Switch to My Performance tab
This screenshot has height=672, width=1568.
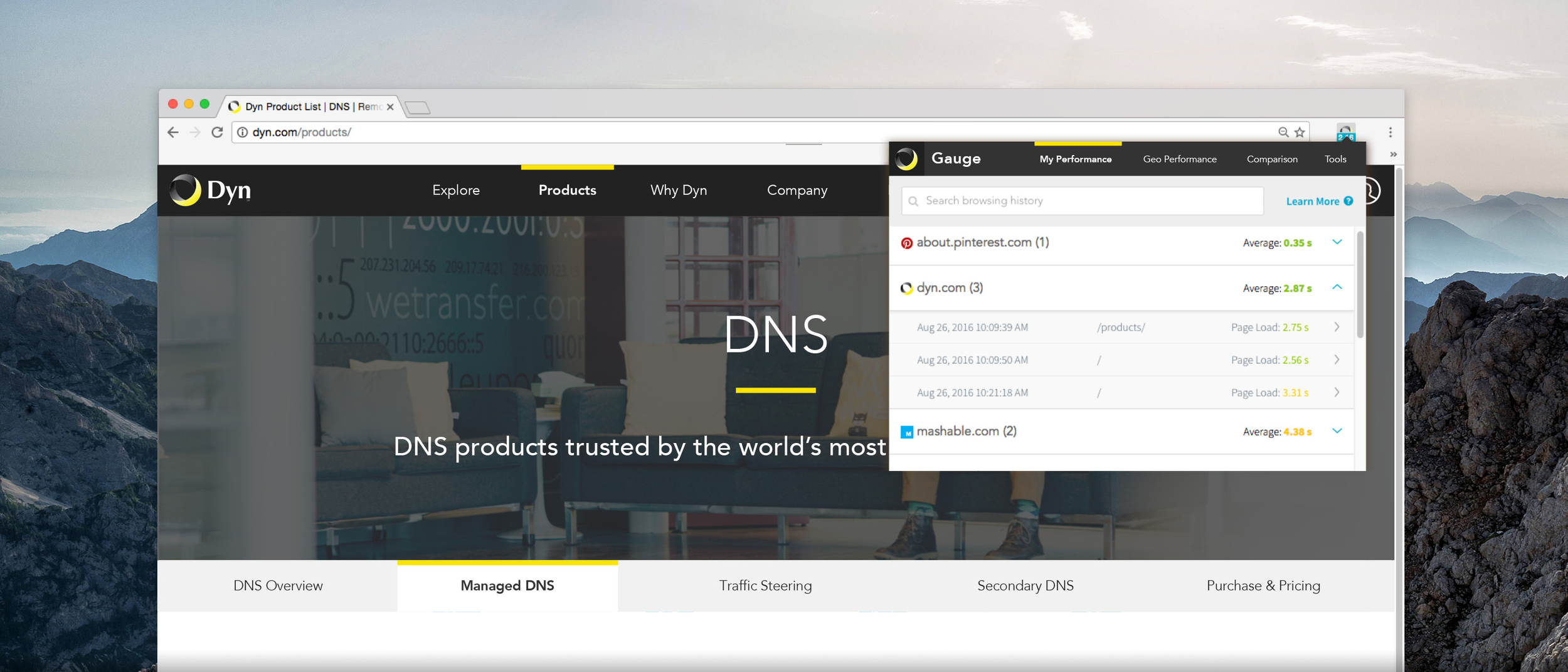(1076, 159)
